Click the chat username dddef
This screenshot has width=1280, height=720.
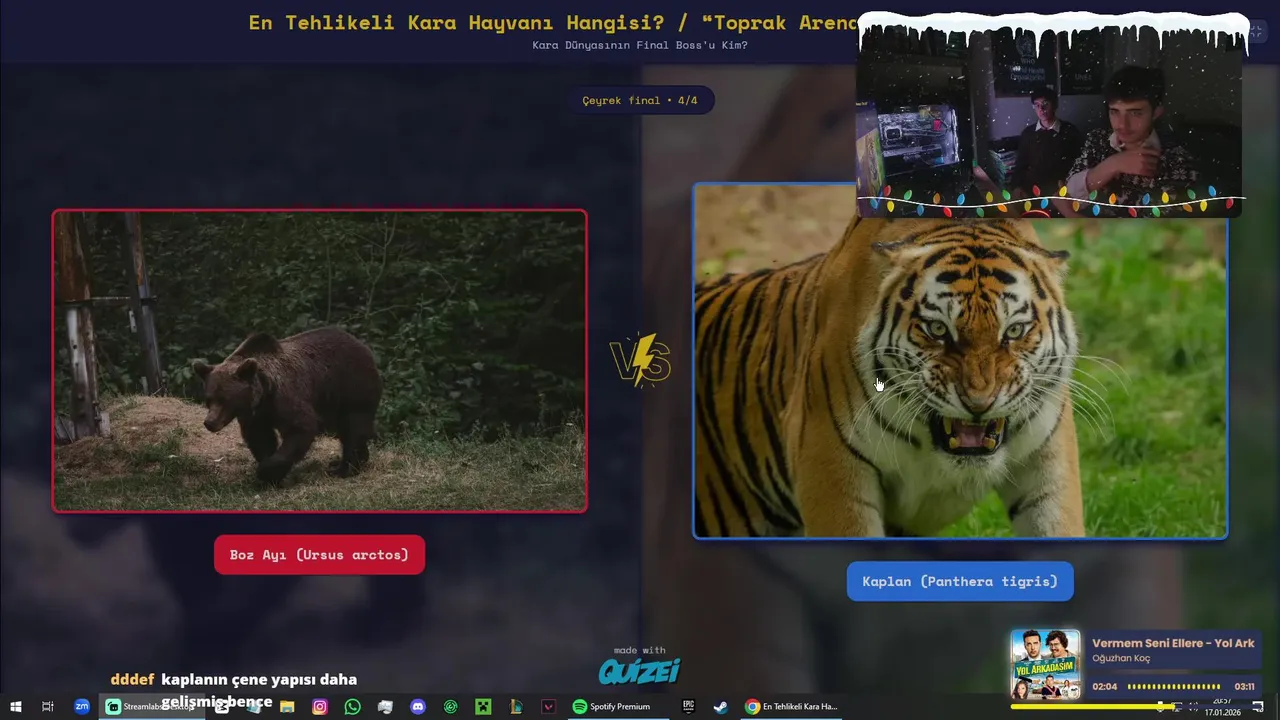(x=132, y=679)
